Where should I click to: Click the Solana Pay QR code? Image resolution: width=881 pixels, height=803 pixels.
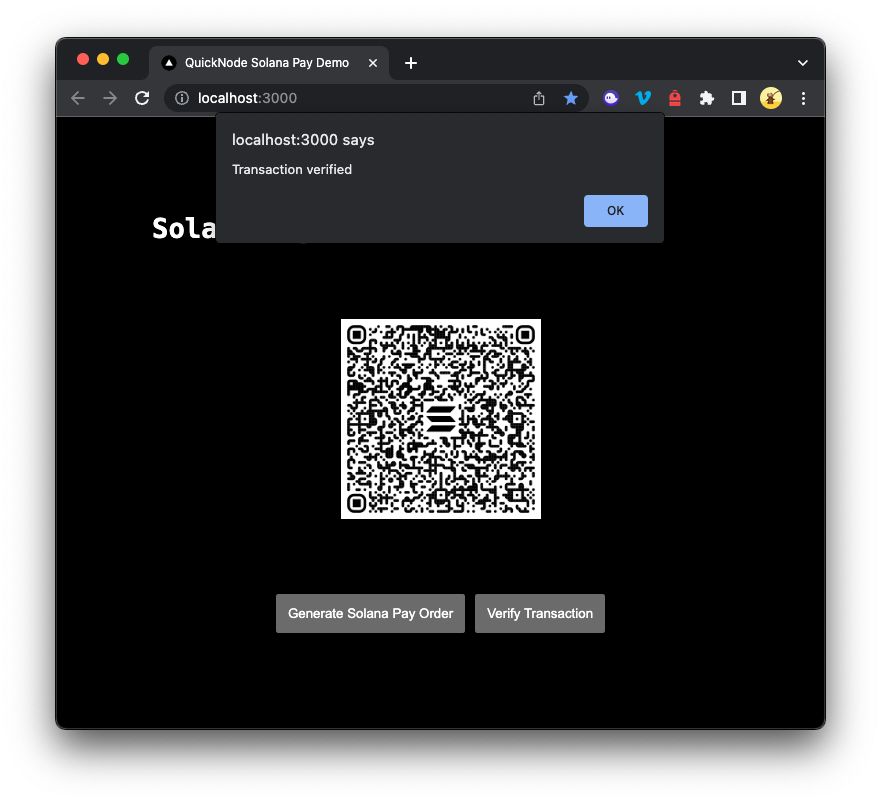[441, 419]
